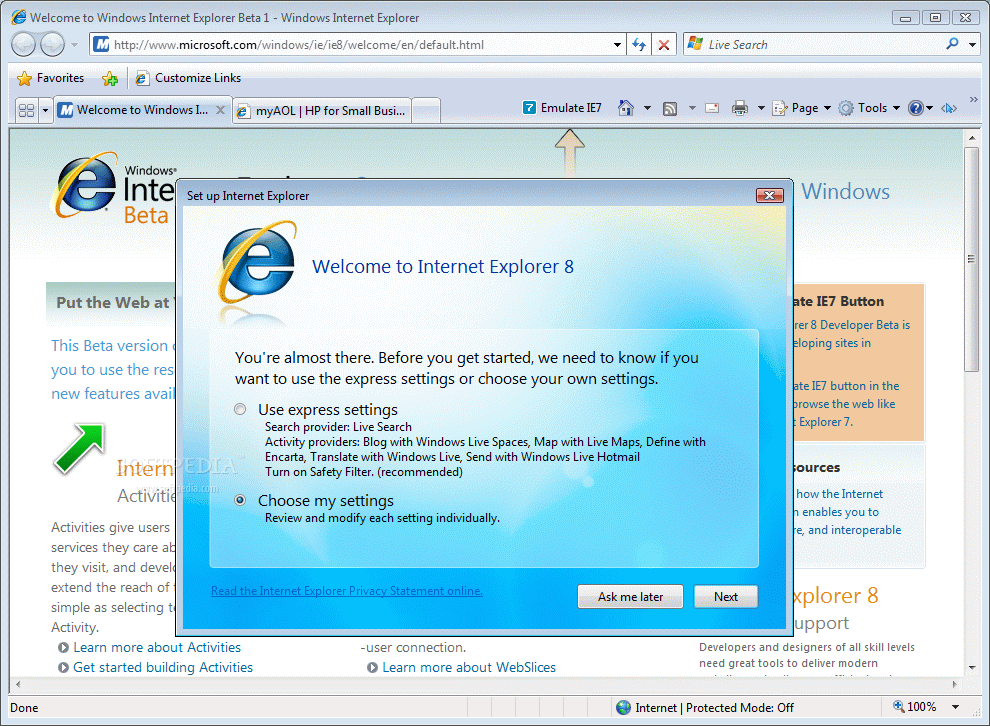Image resolution: width=990 pixels, height=726 pixels.
Task: Click the Refresh page icon
Action: point(639,45)
